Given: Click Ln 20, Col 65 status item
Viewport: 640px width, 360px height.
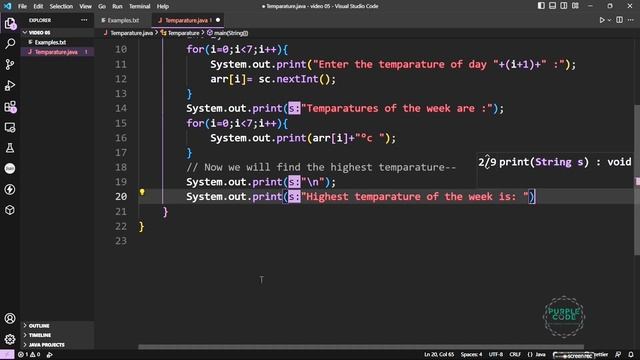Looking at the screenshot, I should (439, 355).
